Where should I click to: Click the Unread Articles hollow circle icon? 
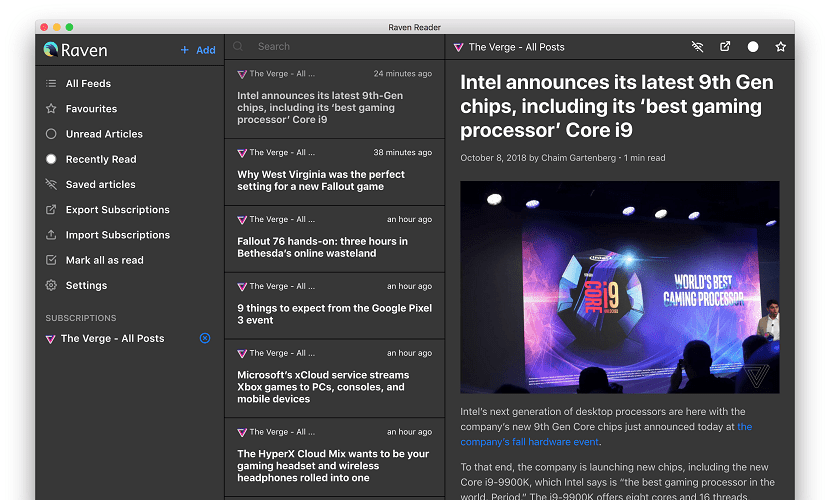(51, 134)
